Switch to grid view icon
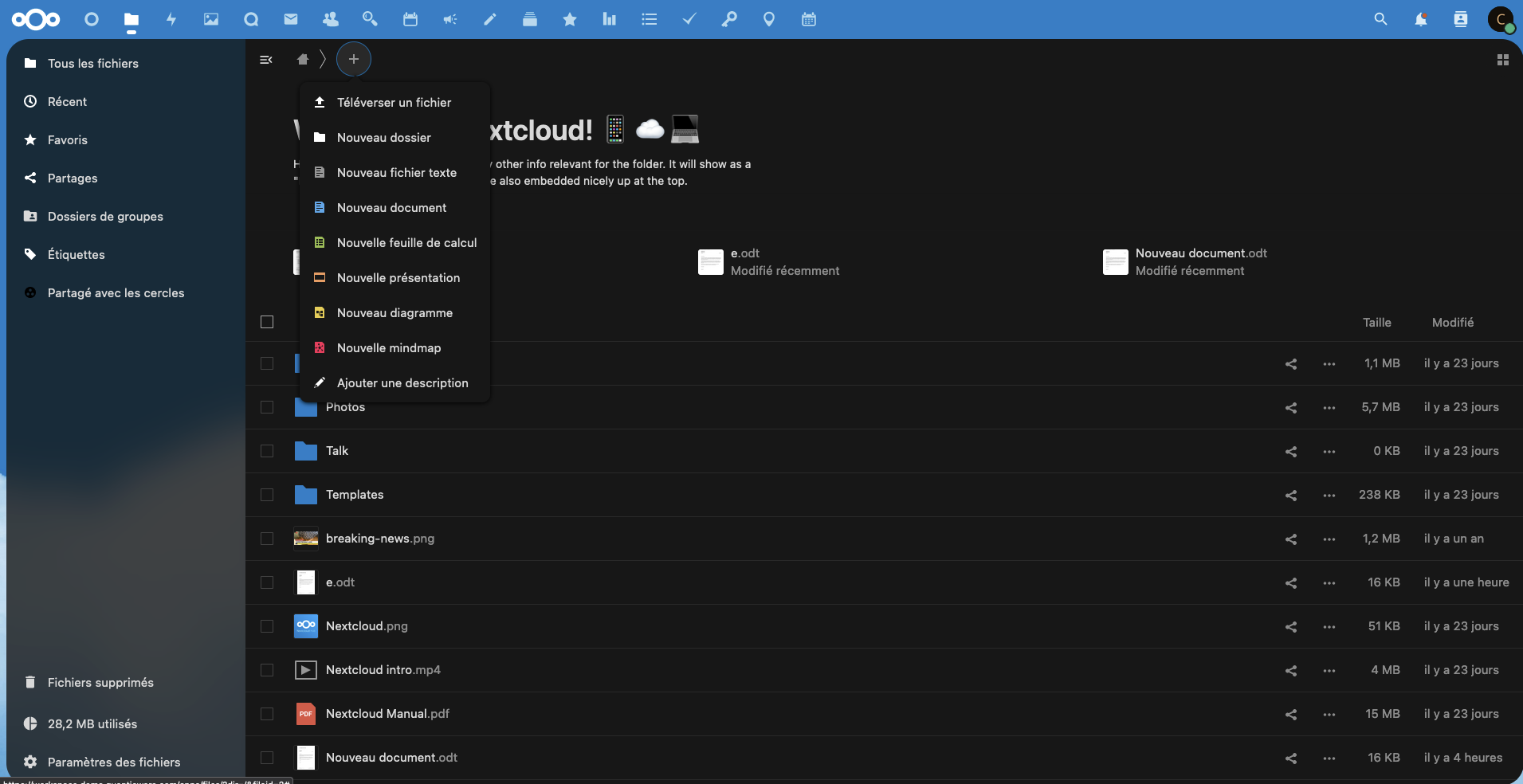 point(1502,60)
